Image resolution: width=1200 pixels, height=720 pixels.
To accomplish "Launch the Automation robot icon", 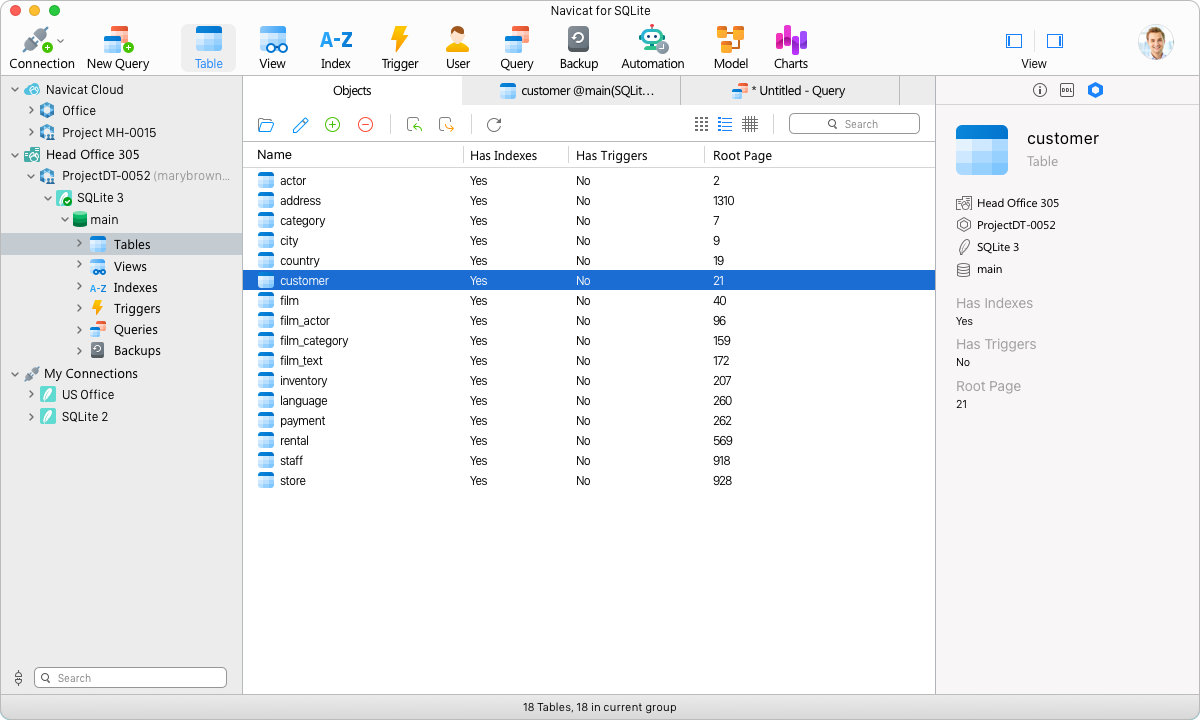I will [653, 40].
